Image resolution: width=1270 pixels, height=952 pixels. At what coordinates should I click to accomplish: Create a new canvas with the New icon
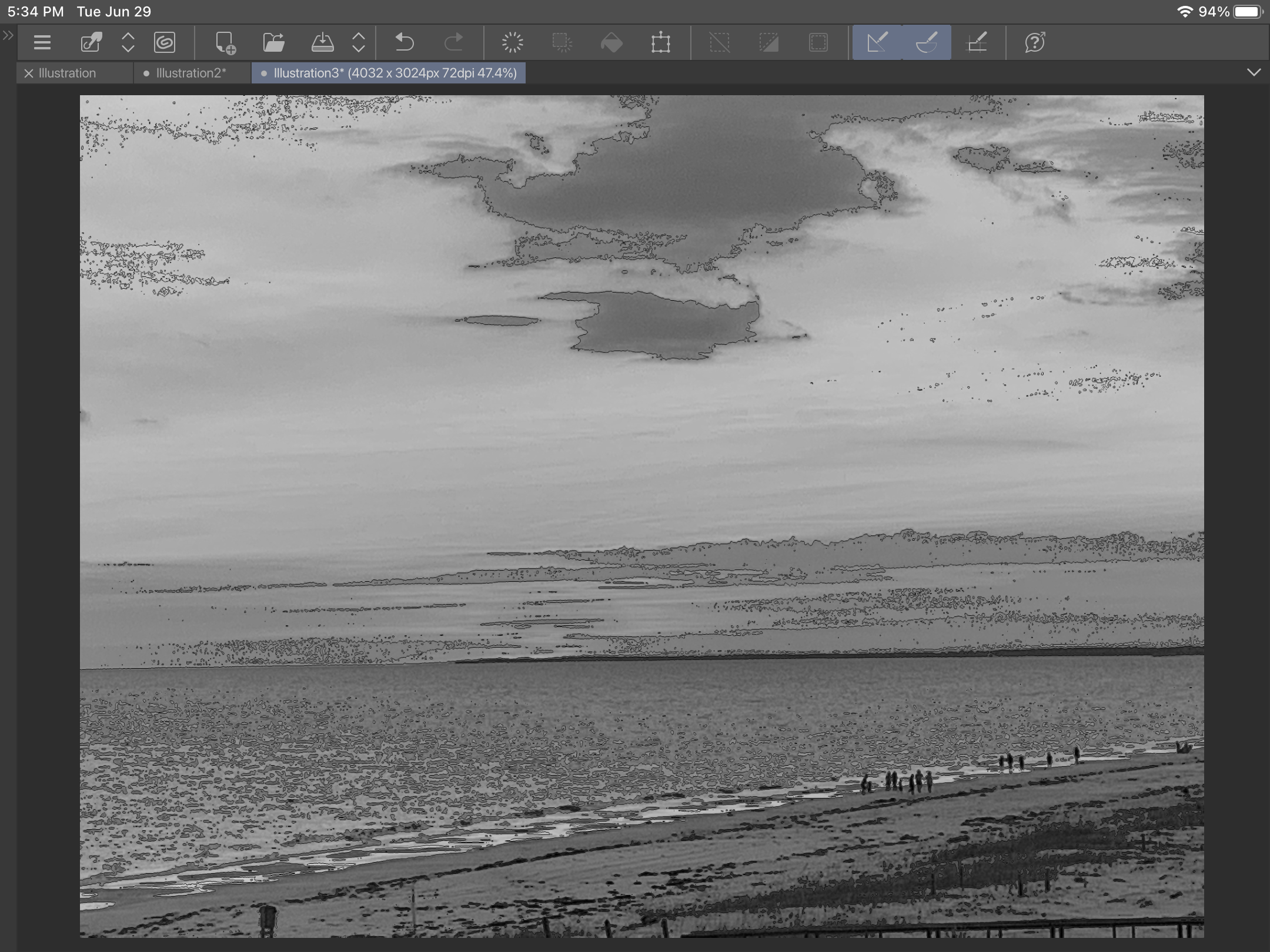225,42
